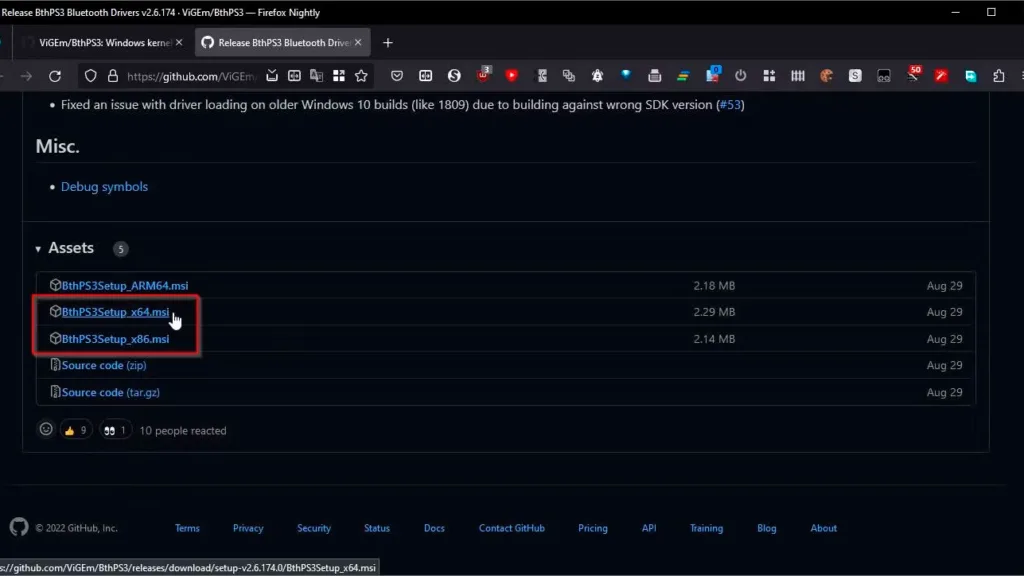
Task: Click the fence-like bars extension icon
Action: click(x=798, y=76)
